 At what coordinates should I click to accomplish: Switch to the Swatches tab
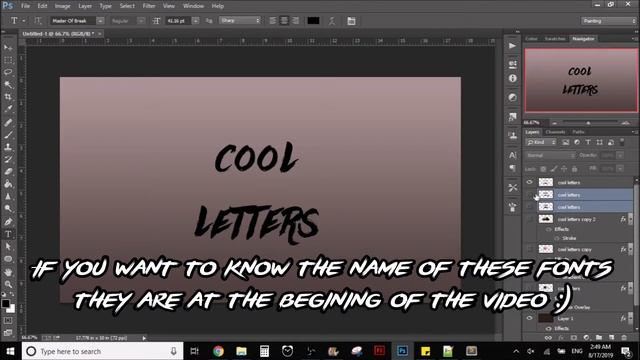[x=555, y=39]
